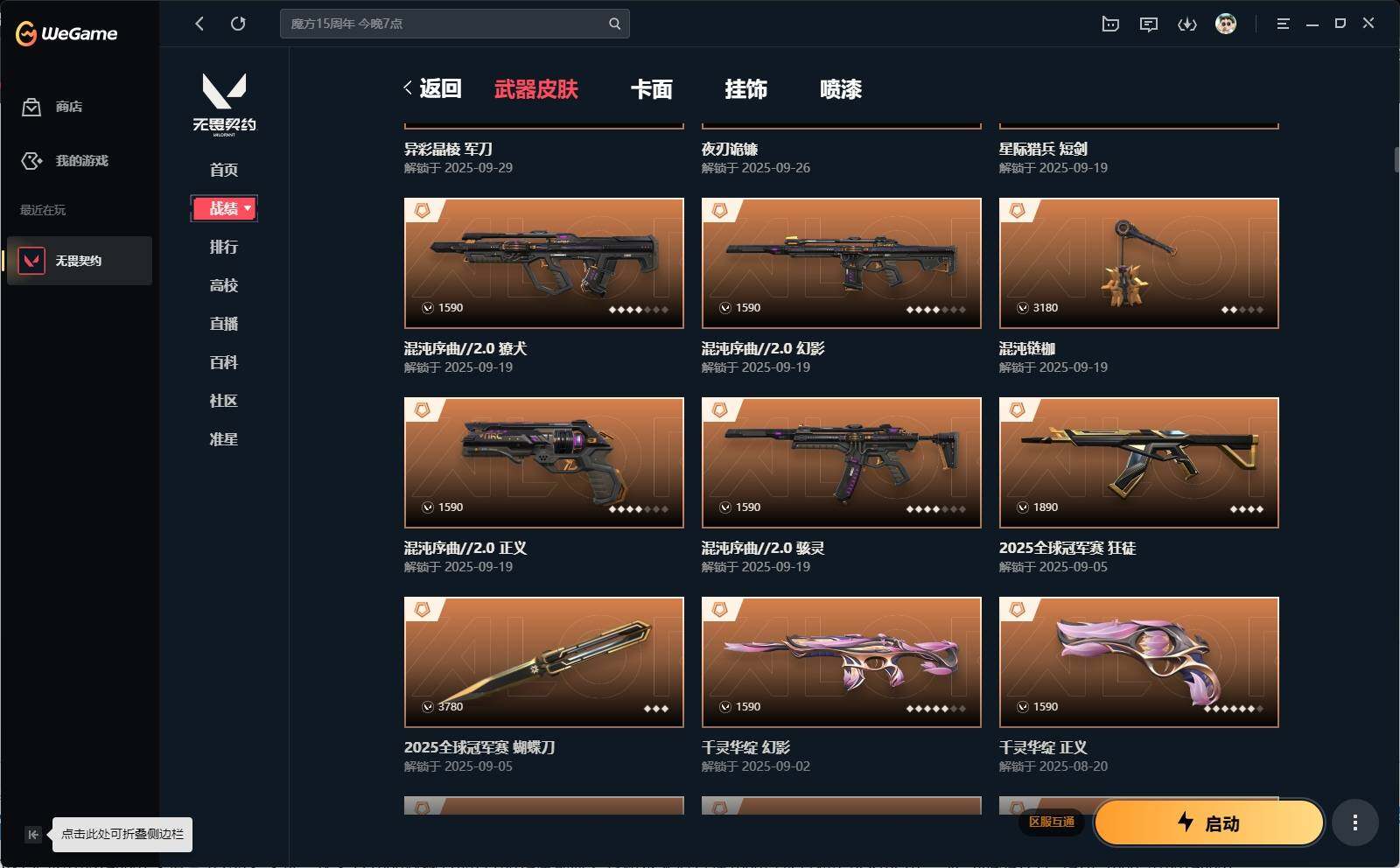Select the 混沌链枷 skin thumbnail
The height and width of the screenshot is (868, 1400).
[1139, 263]
